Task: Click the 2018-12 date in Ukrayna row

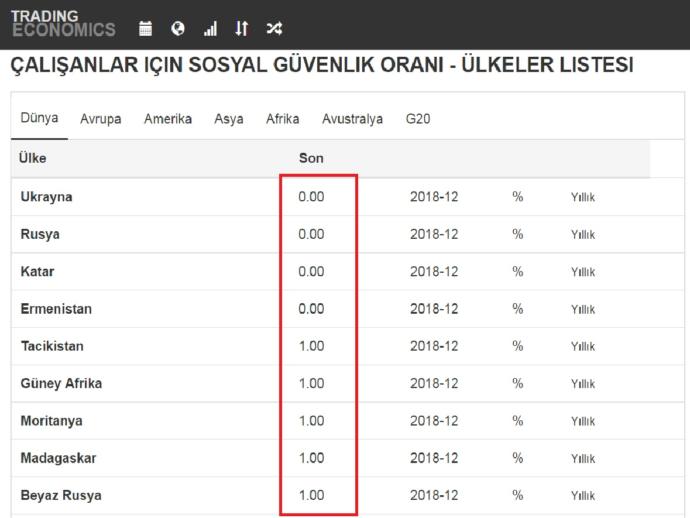Action: coord(434,197)
